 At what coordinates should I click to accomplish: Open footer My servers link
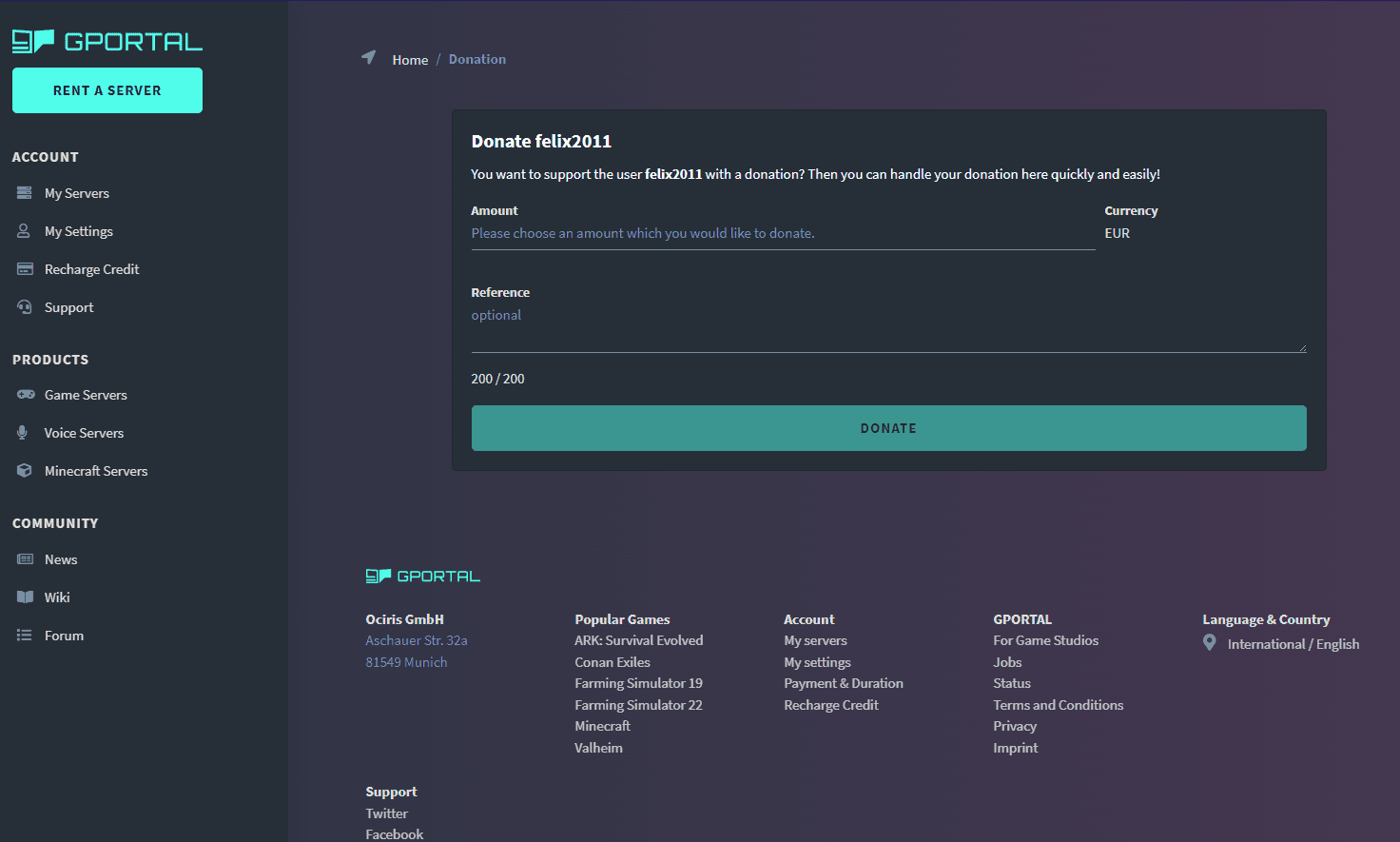click(x=815, y=640)
